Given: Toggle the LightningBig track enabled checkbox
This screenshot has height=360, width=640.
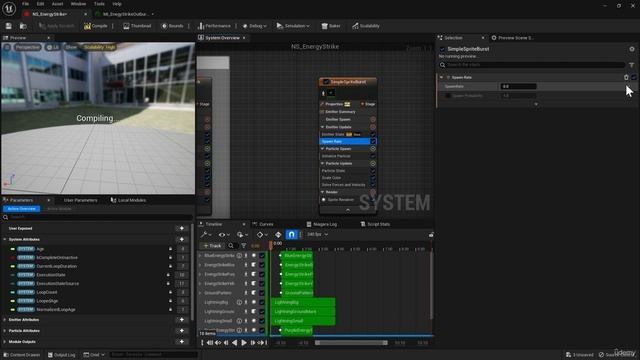Looking at the screenshot, I should pyautogui.click(x=262, y=302).
